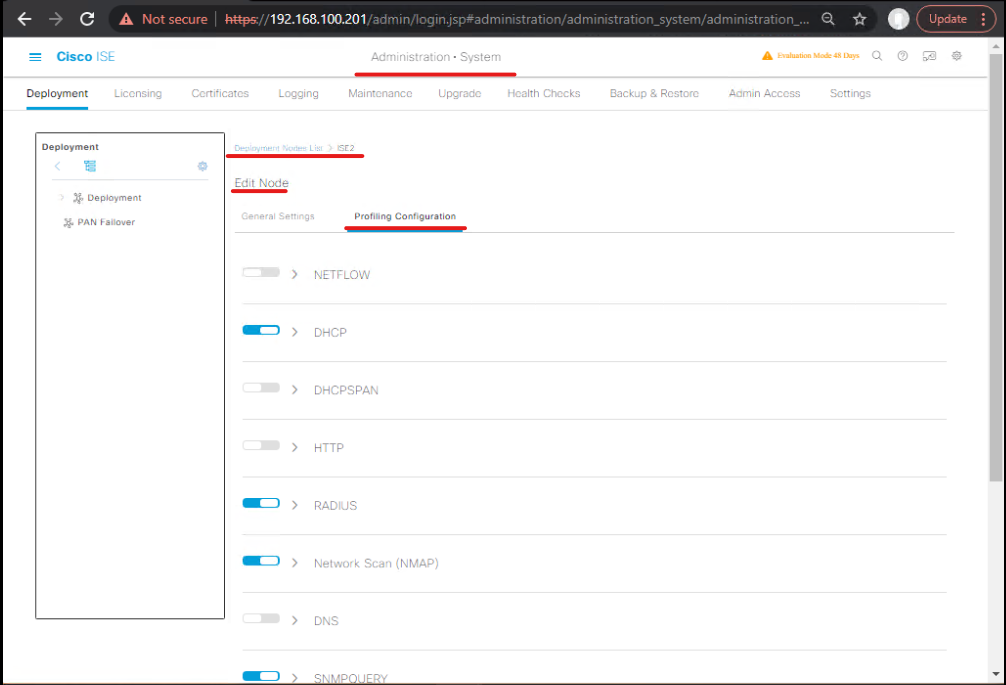Click the PAN Failover node icon
Image resolution: width=1006 pixels, height=685 pixels.
[x=68, y=223]
